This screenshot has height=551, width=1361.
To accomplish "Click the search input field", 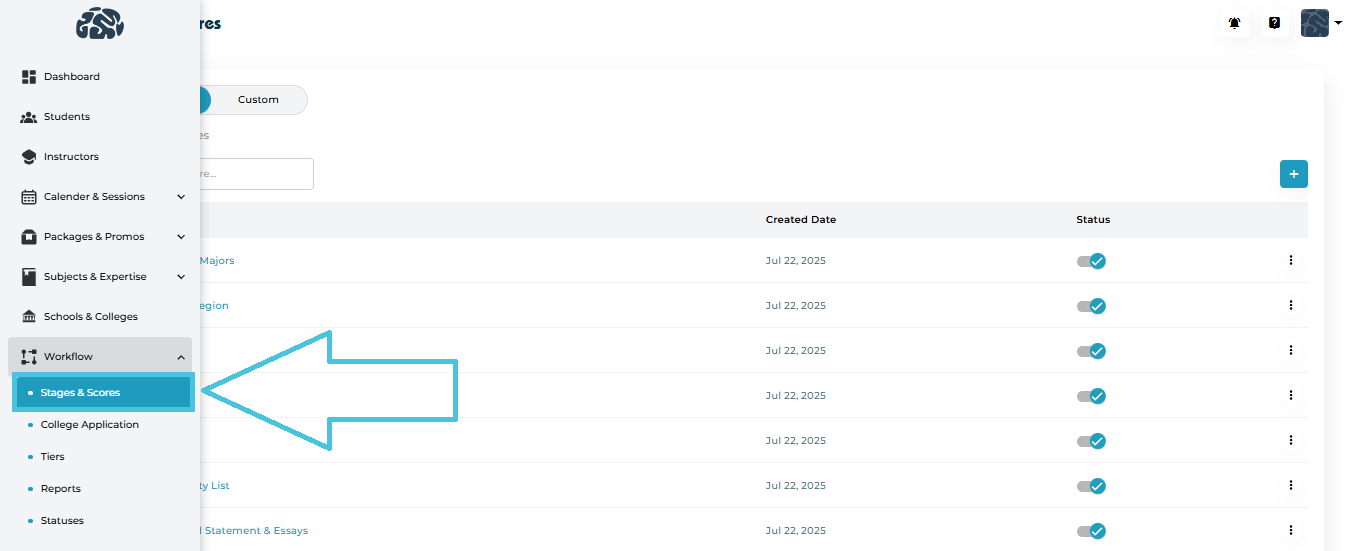I will (x=255, y=174).
